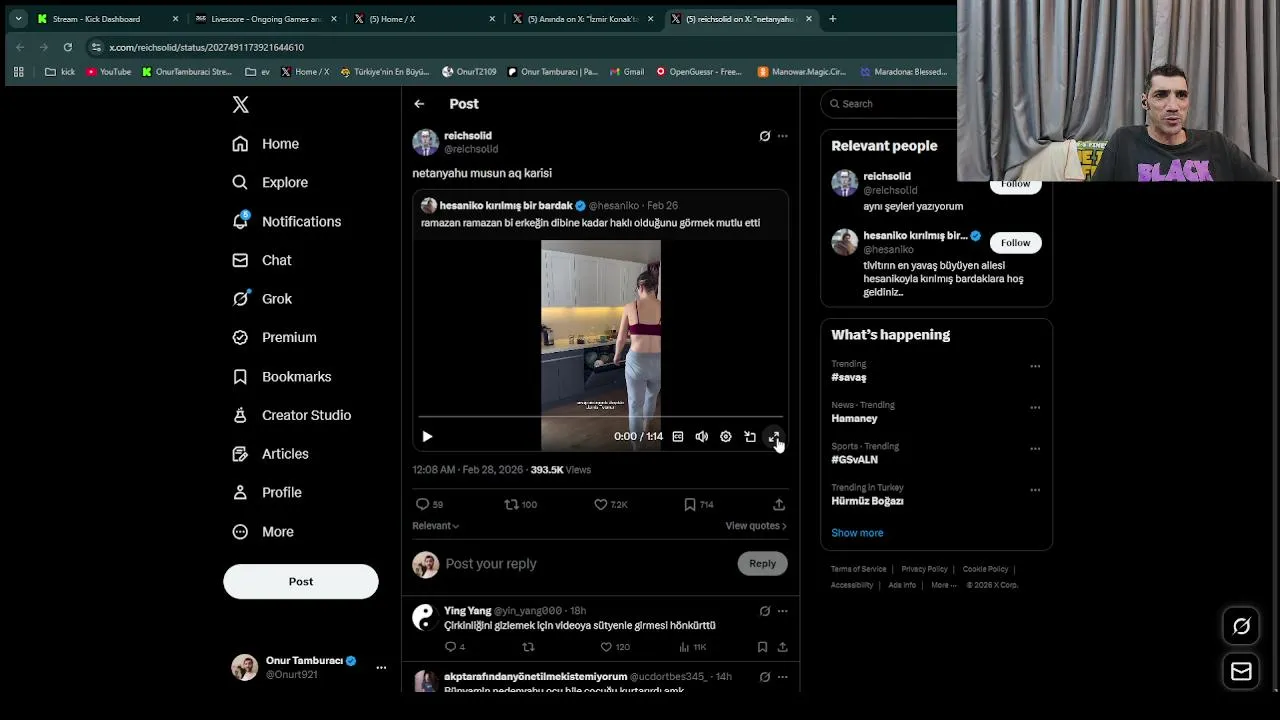Click the Reply button
Screen dimensions: 1280x720
tap(763, 564)
